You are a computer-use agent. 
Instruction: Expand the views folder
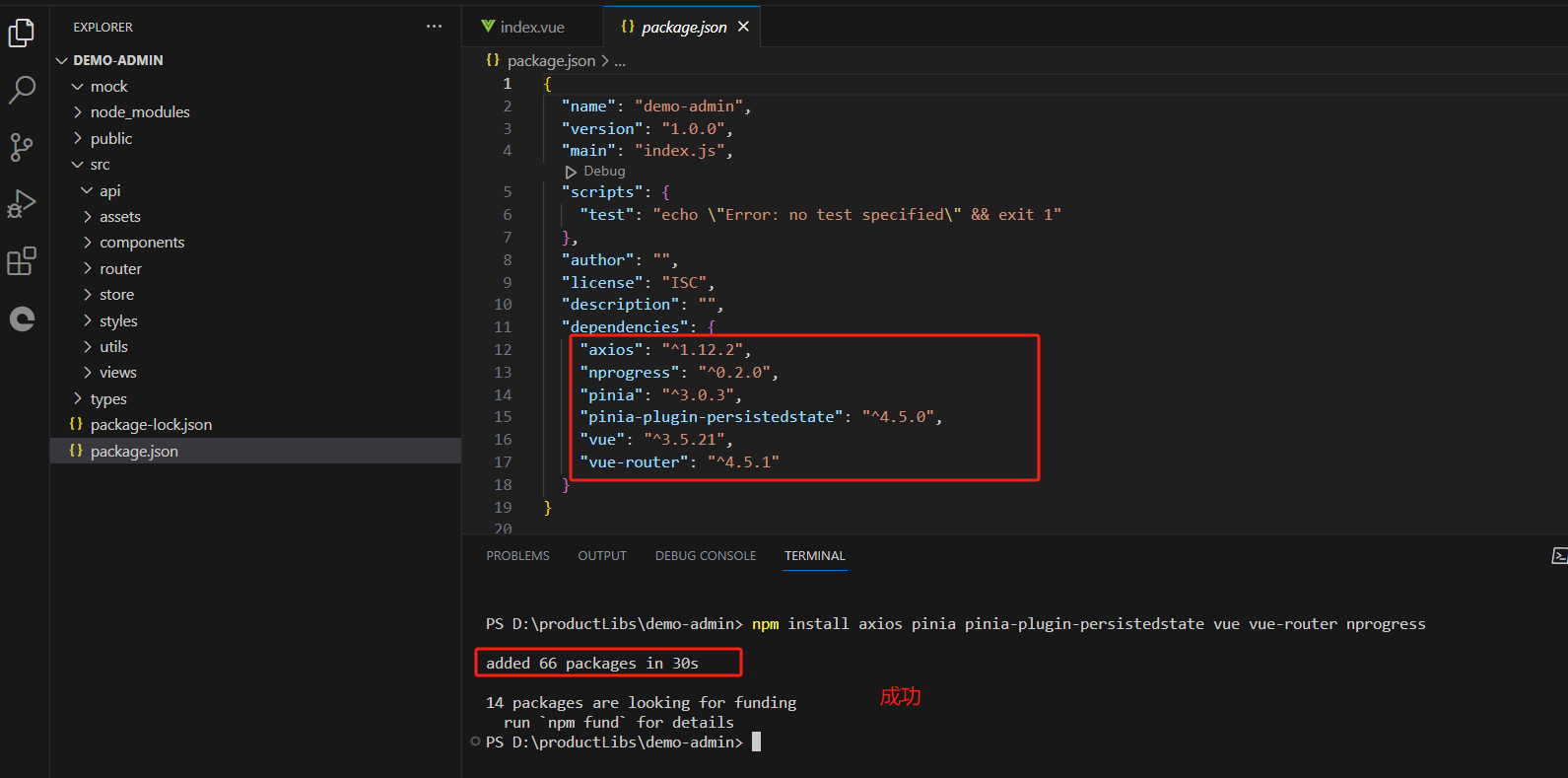pos(87,373)
